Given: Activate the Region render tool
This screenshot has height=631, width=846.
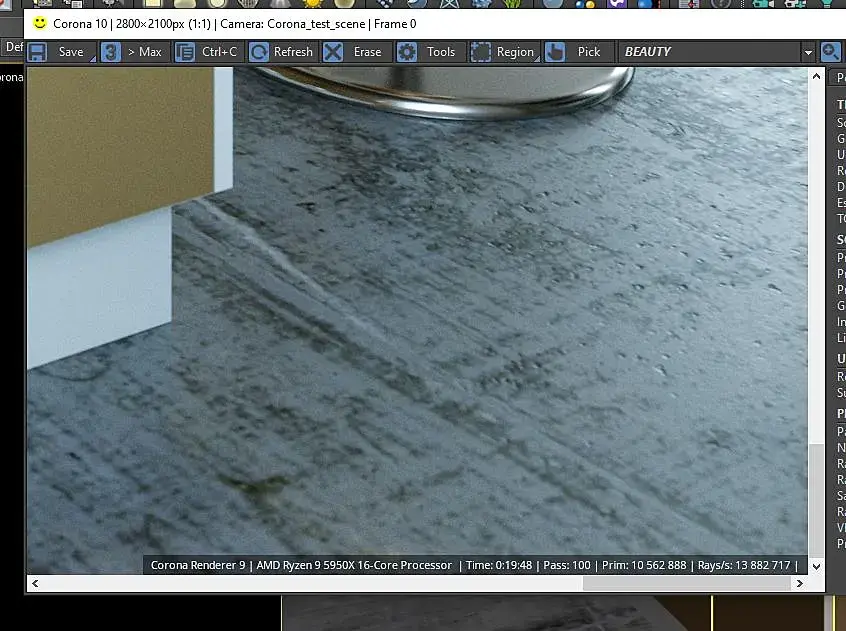Looking at the screenshot, I should click(x=504, y=52).
